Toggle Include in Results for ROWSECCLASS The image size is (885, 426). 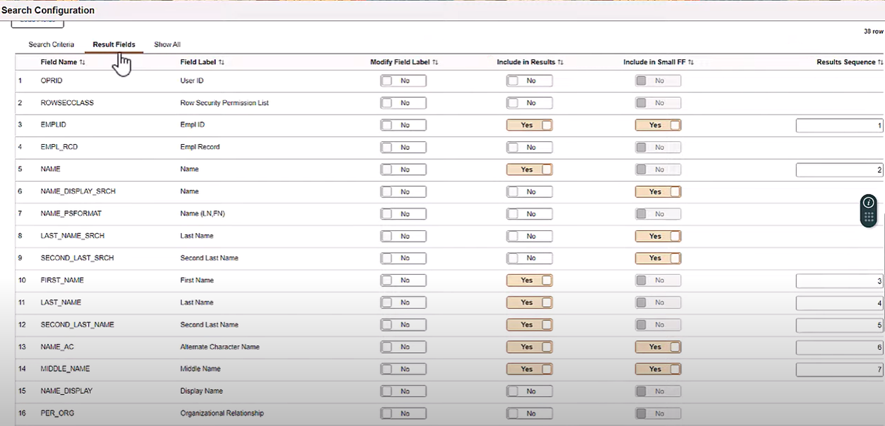pyautogui.click(x=529, y=103)
